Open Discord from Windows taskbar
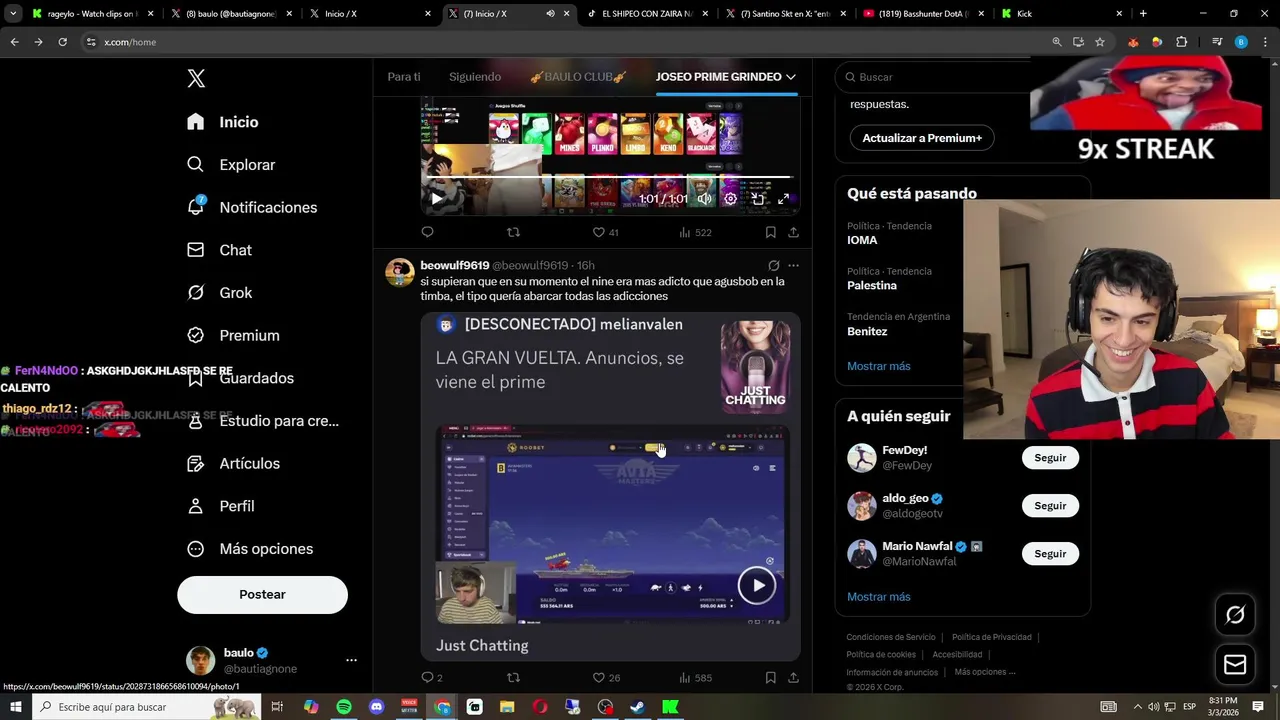The width and height of the screenshot is (1280, 720). click(x=376, y=707)
